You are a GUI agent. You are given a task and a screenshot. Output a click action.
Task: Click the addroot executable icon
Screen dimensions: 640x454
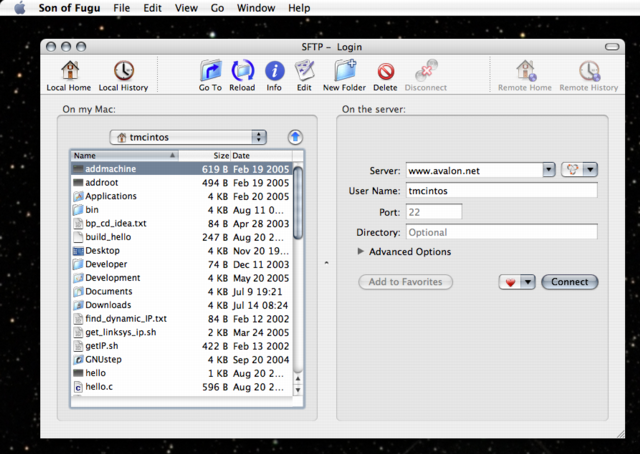(78, 182)
